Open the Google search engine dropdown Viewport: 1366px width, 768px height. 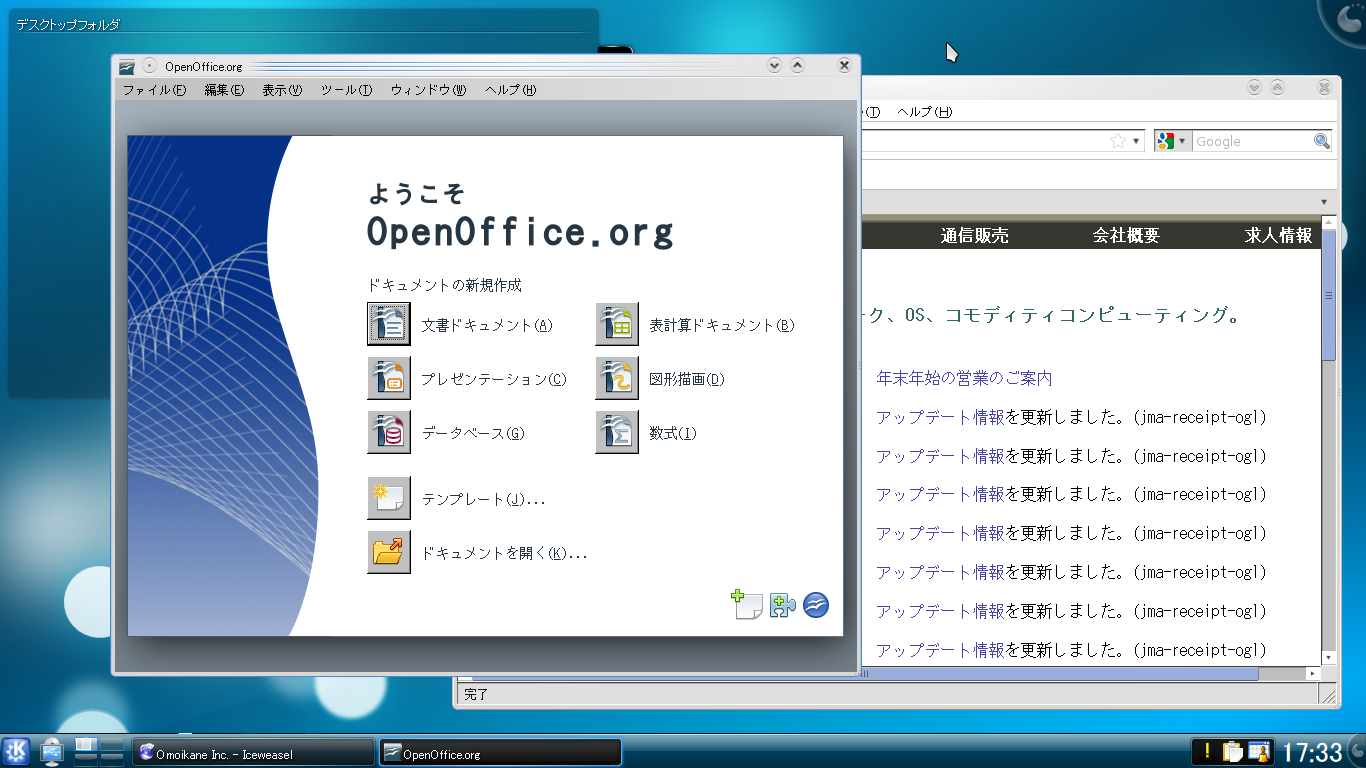[1171, 141]
